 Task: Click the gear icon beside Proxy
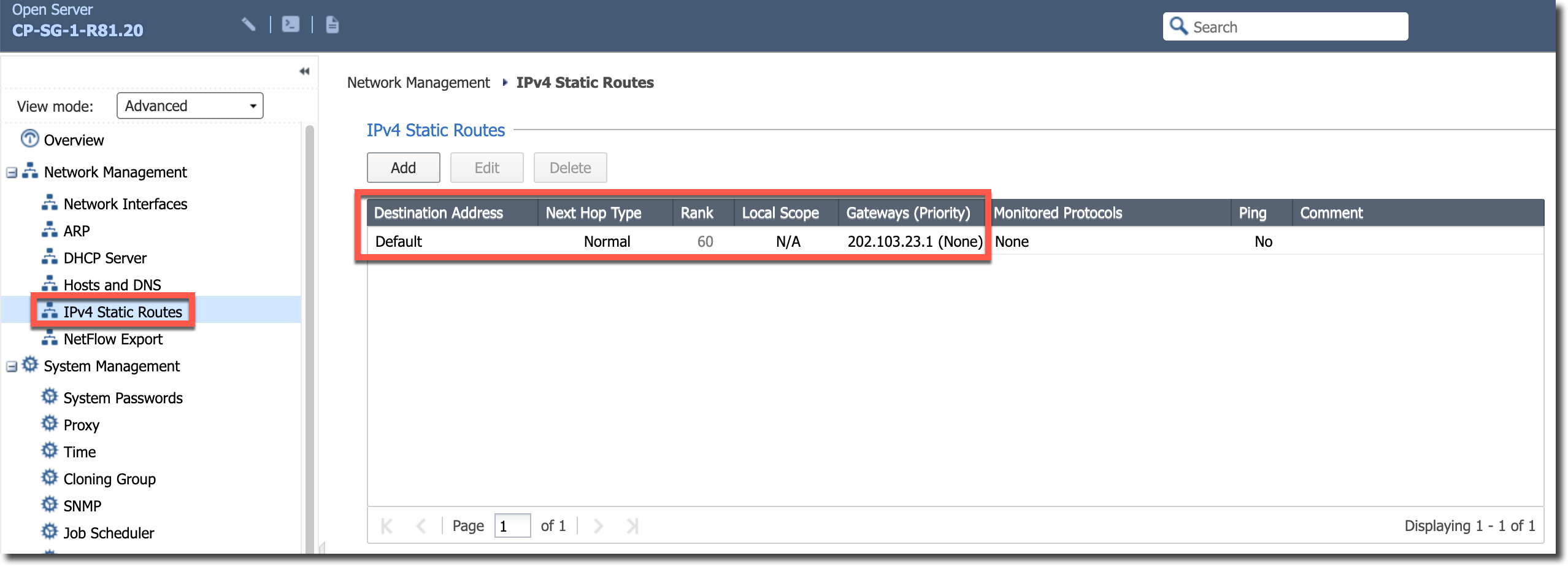coord(49,424)
